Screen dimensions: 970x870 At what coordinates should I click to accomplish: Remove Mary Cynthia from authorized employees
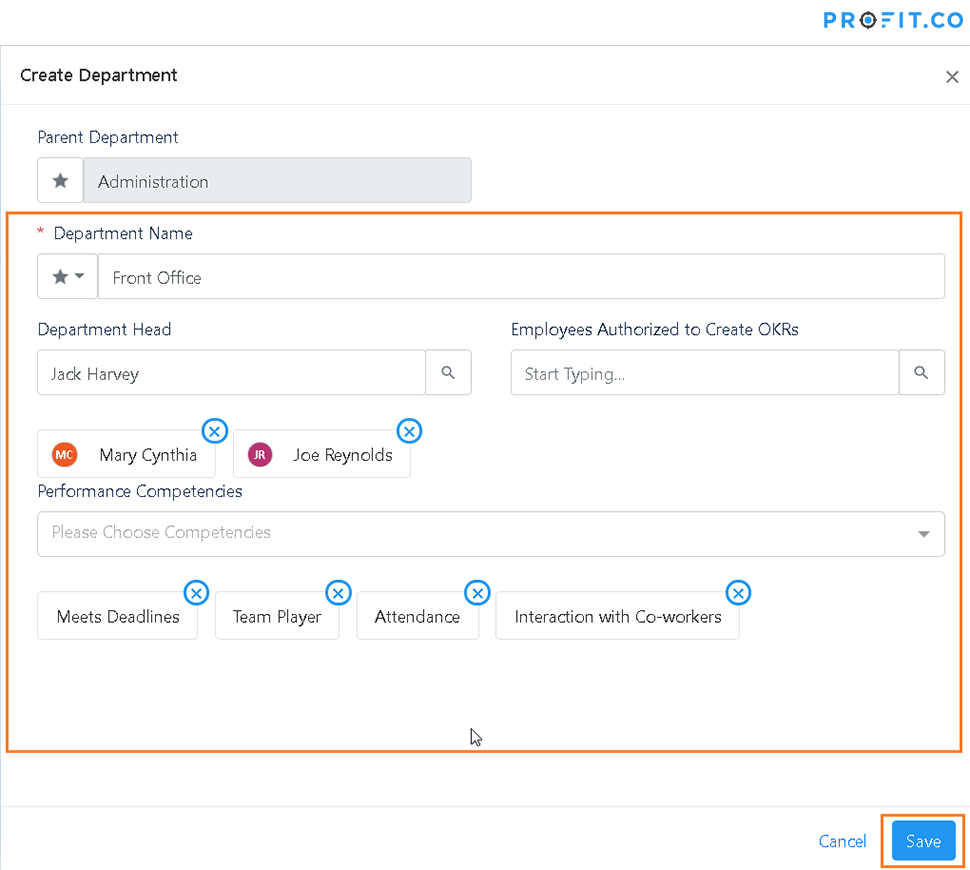click(x=215, y=431)
